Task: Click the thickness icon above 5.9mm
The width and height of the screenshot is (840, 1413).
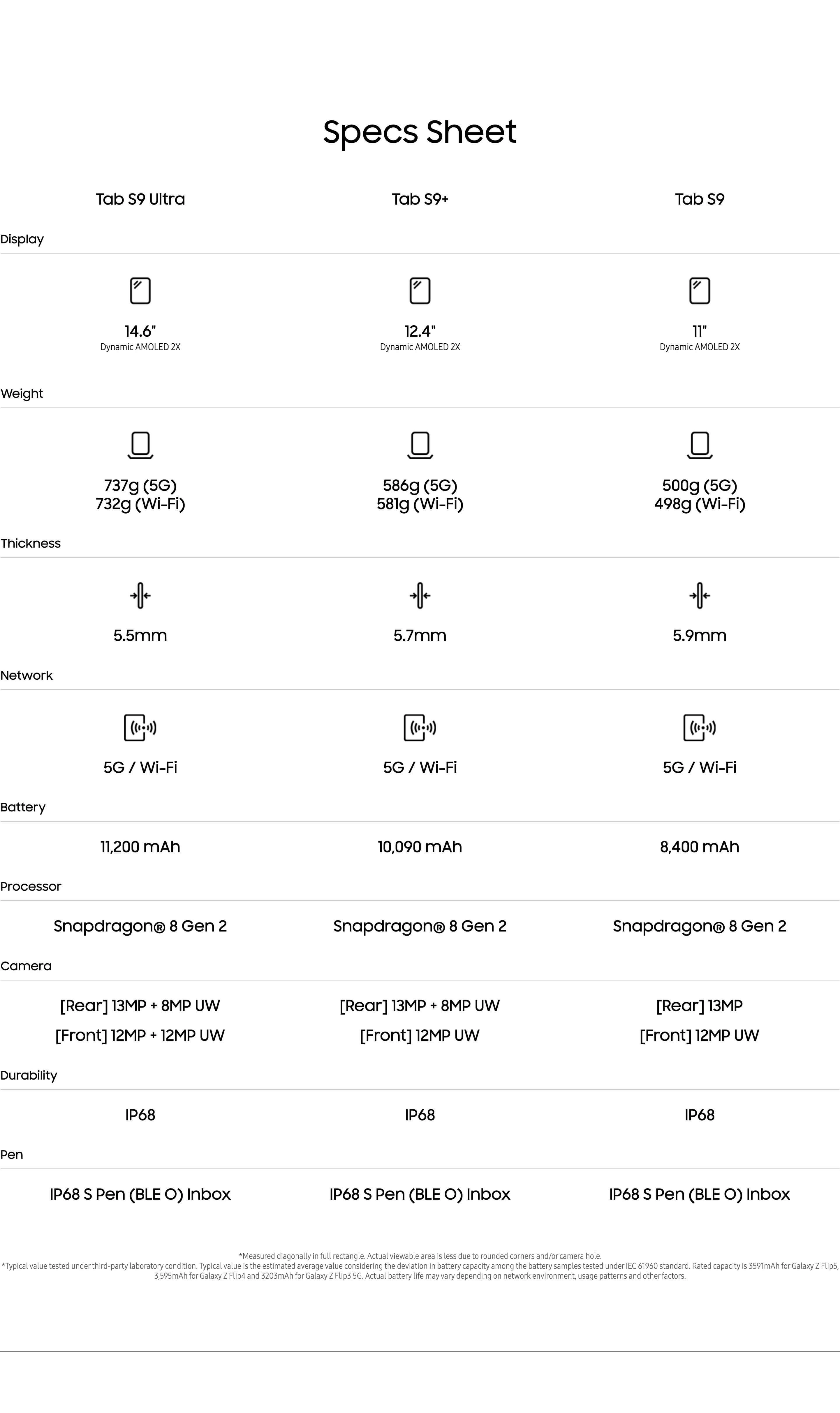Action: pyautogui.click(x=700, y=595)
